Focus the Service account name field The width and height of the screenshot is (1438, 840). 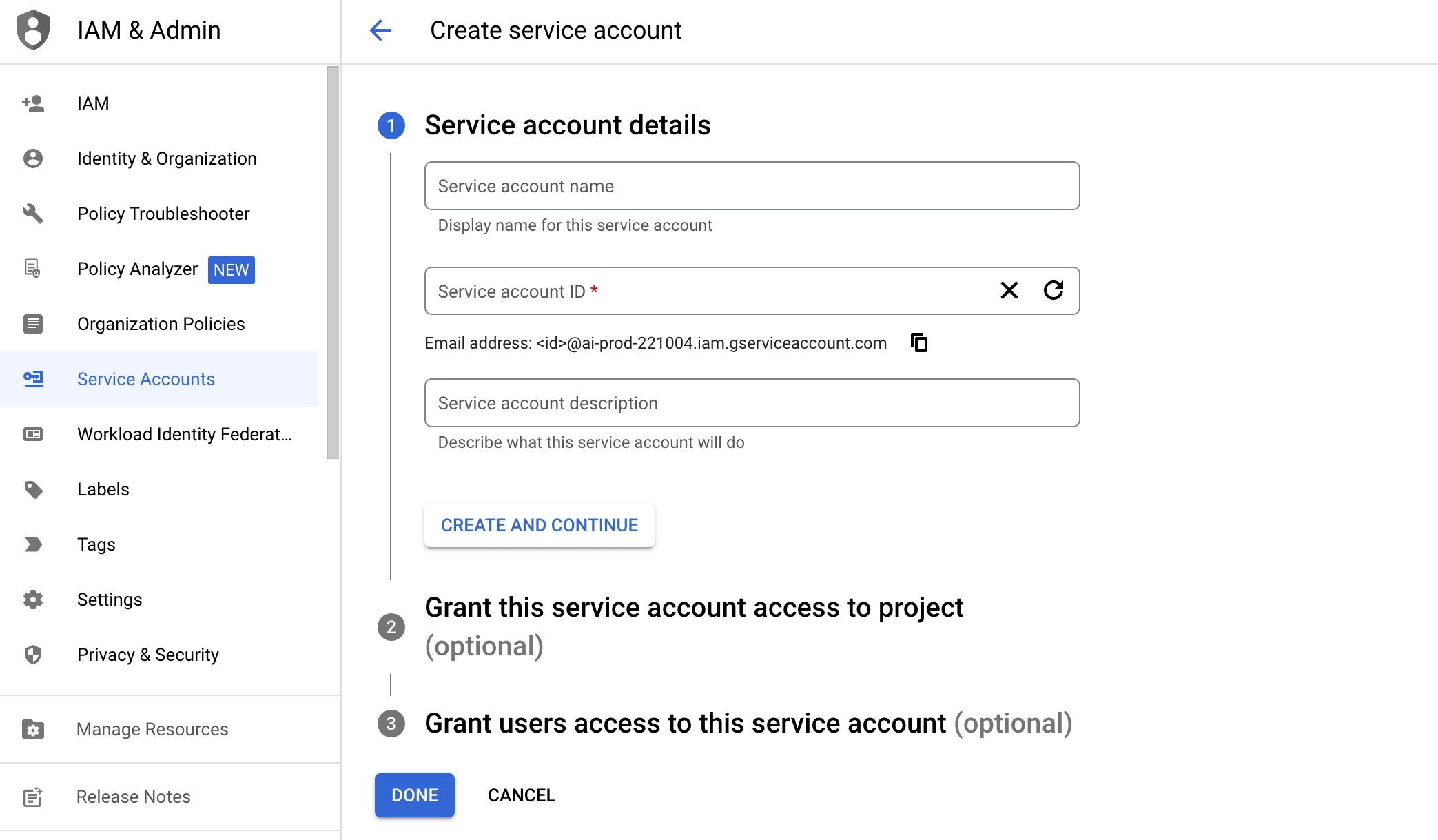click(752, 186)
